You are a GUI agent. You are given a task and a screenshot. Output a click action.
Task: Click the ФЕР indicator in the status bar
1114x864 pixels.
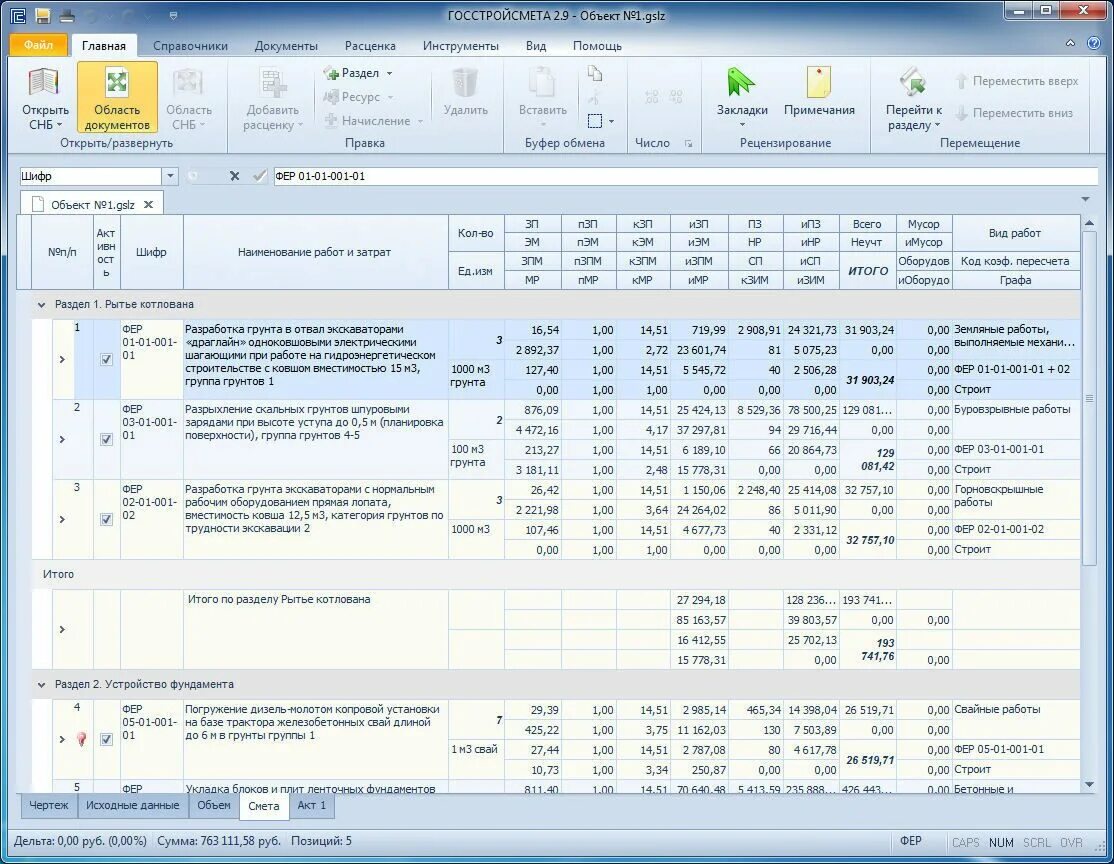click(910, 841)
